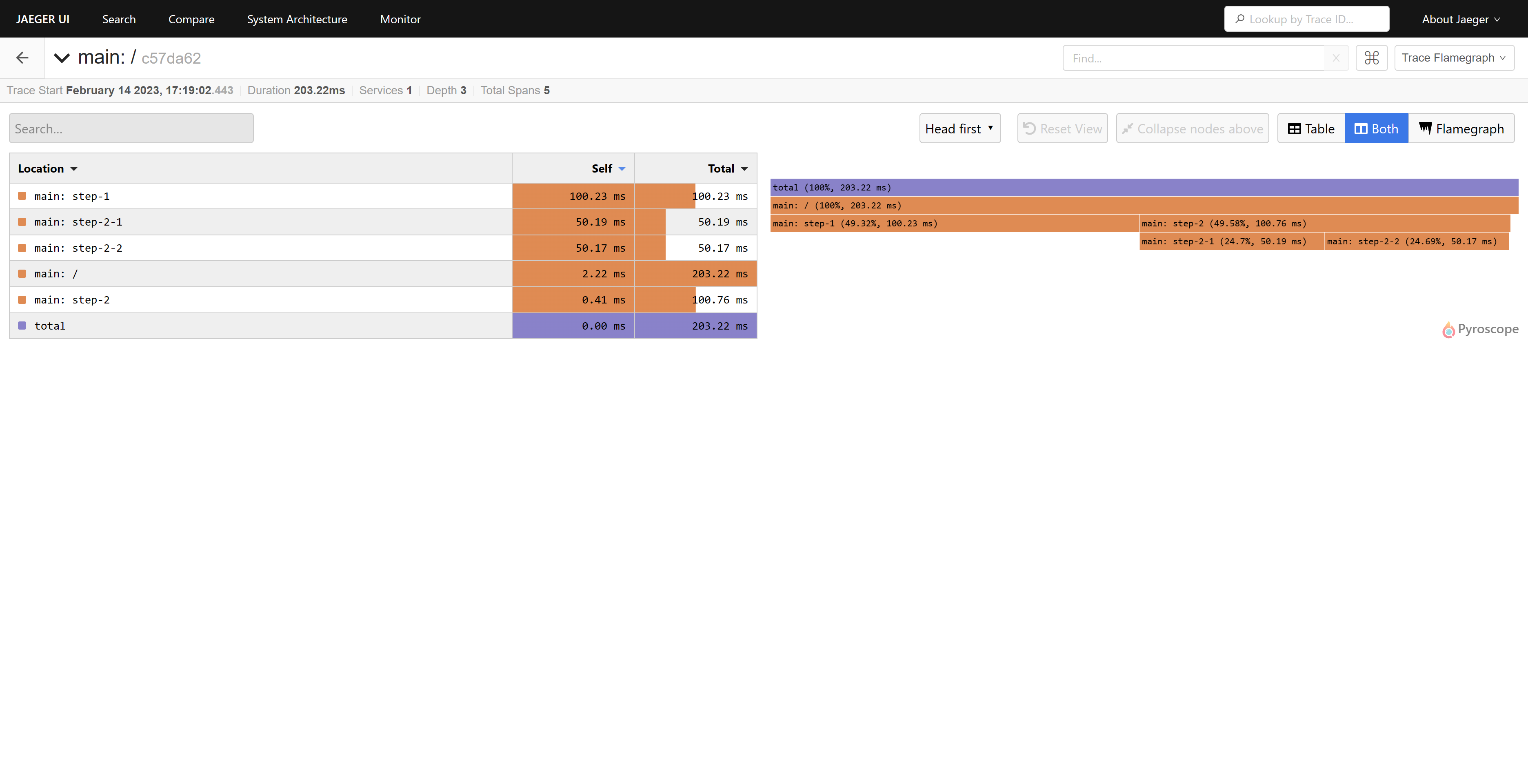The width and height of the screenshot is (1528, 784).
Task: Click the Lookup by Trace ID field
Action: [x=1306, y=19]
